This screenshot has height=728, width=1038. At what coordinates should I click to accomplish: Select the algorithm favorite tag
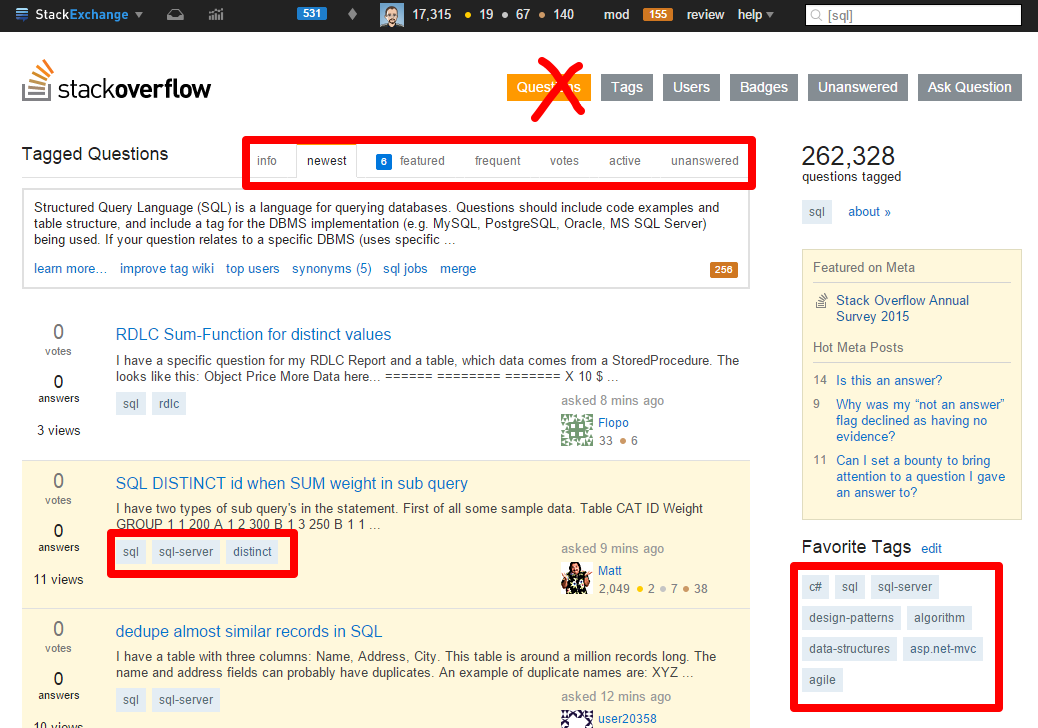[x=939, y=618]
